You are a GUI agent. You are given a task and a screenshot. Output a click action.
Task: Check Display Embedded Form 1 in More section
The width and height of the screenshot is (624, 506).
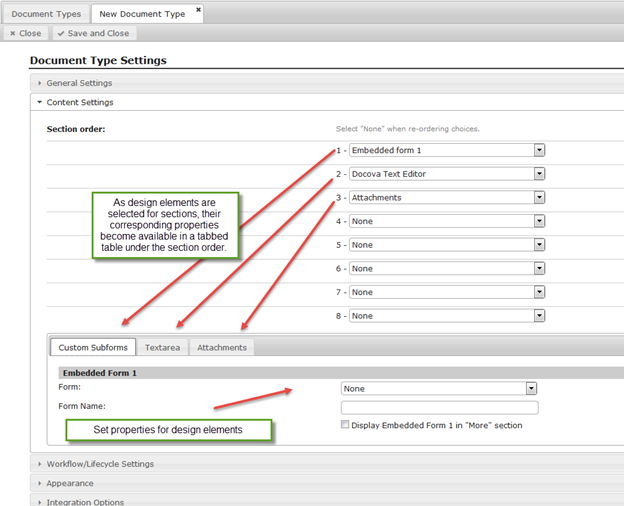(345, 424)
